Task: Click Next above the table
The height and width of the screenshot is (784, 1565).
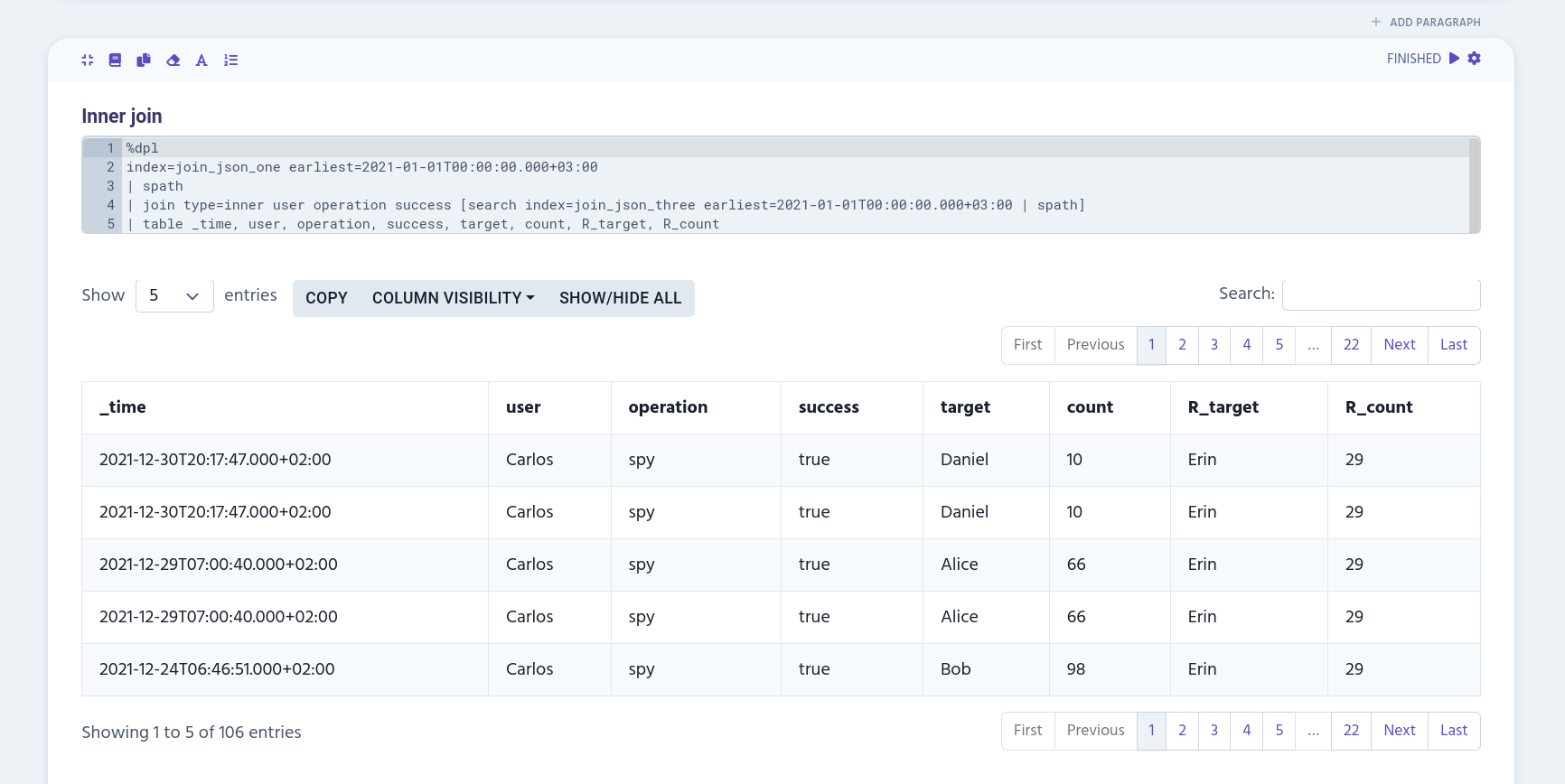Action: (x=1400, y=345)
